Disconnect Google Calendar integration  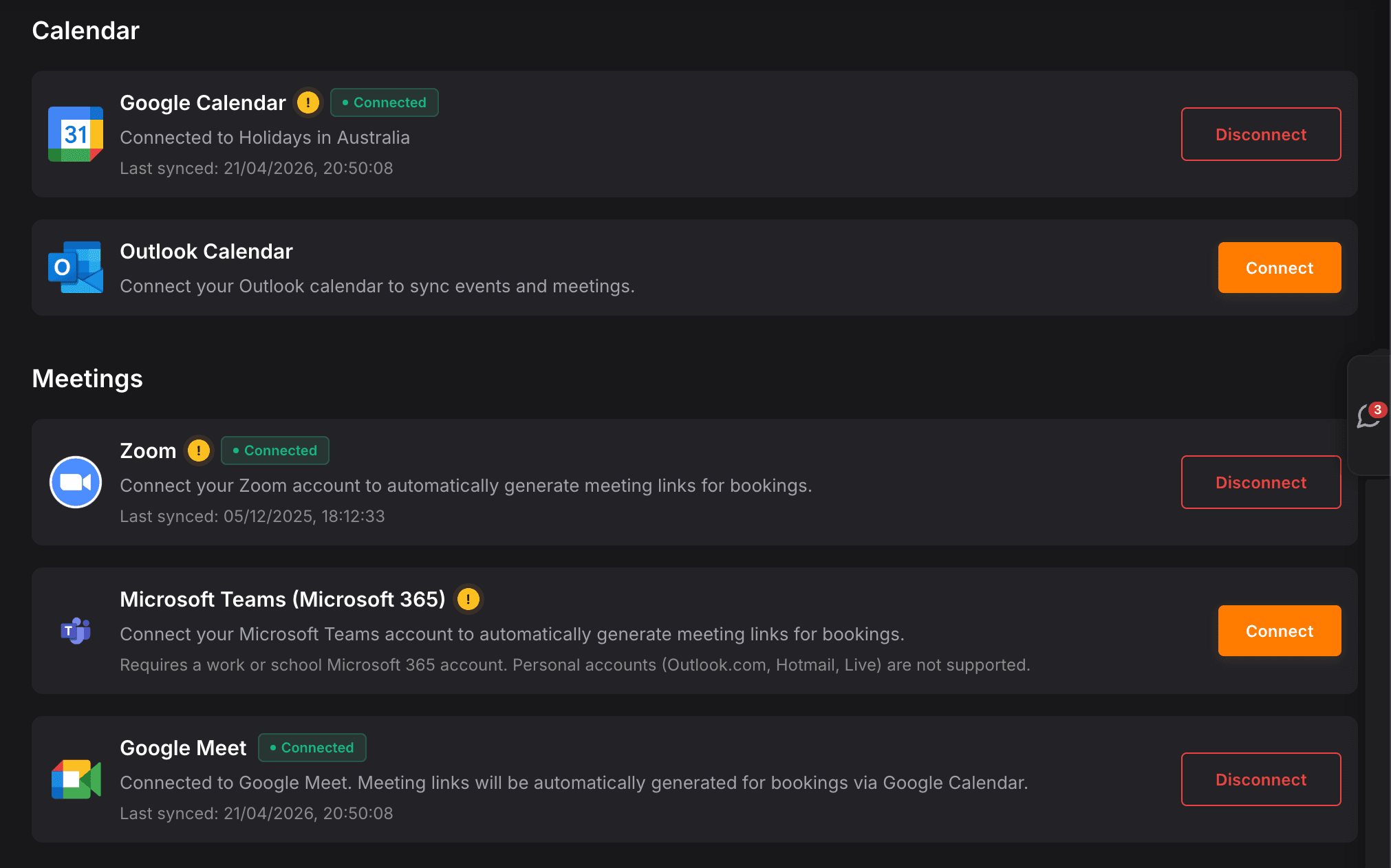(1260, 134)
